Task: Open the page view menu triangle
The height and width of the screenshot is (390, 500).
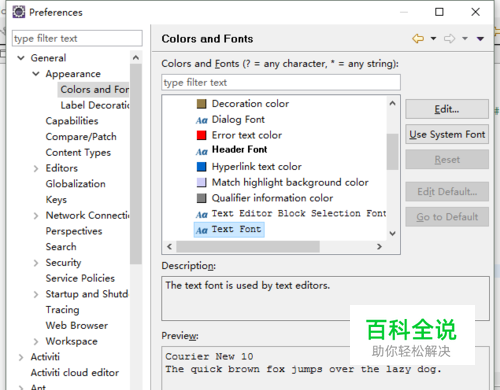Action: pyautogui.click(x=480, y=39)
